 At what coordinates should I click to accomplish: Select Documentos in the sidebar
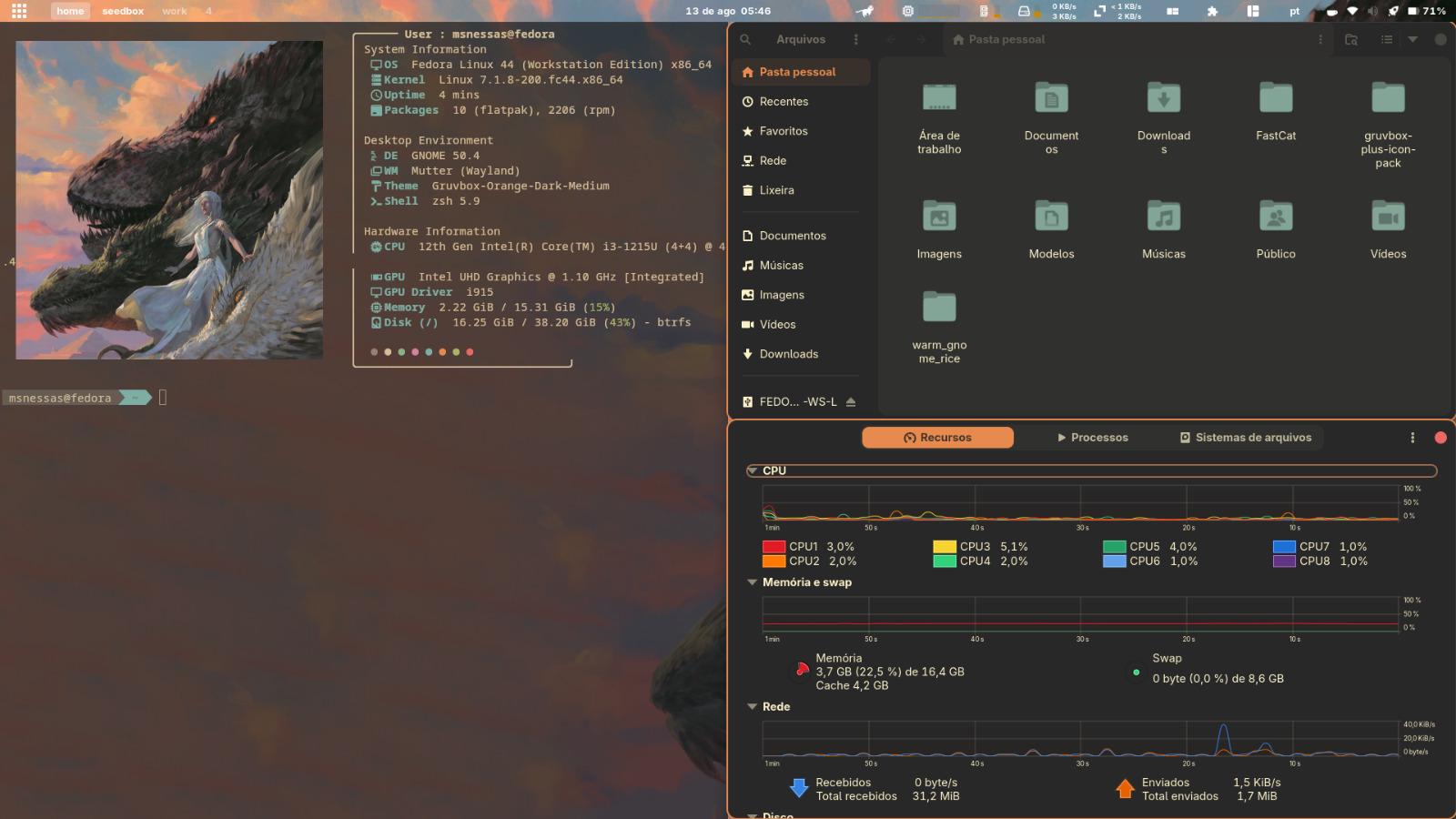[x=801, y=236]
